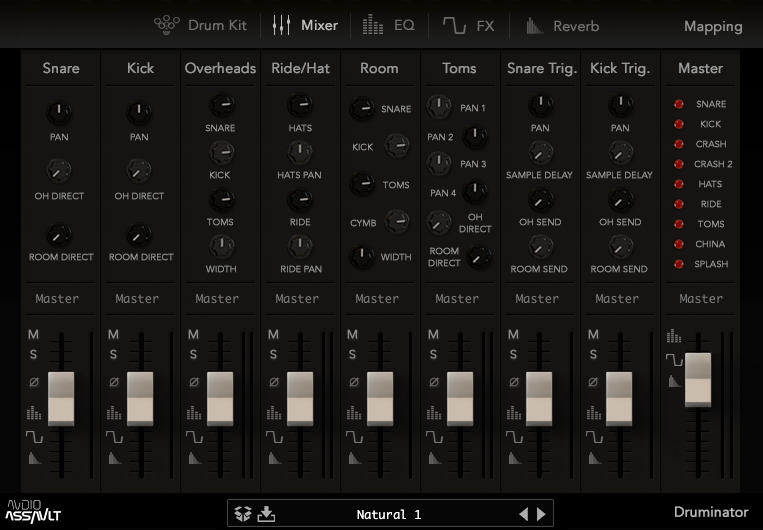Invert phase on the Kick channel
This screenshot has height=530, width=763.
tap(113, 382)
